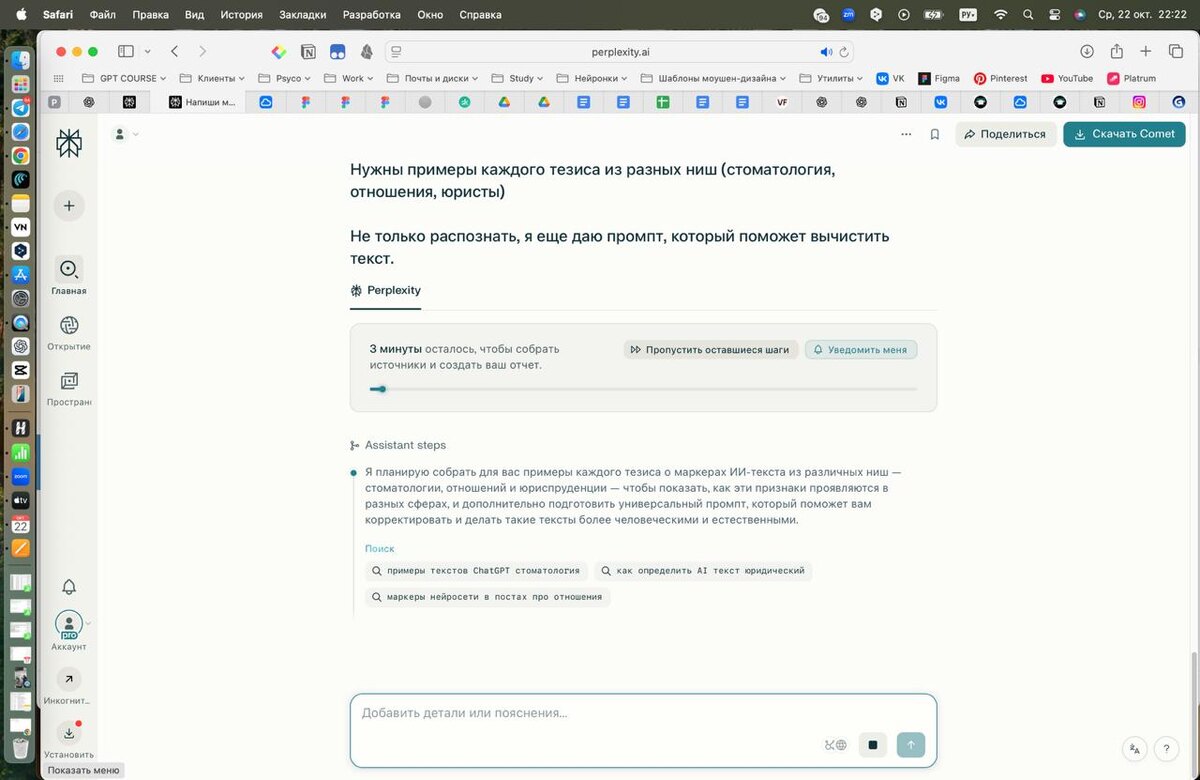The image size is (1200, 780).
Task: Open the Главная section in sidebar
Action: click(69, 275)
